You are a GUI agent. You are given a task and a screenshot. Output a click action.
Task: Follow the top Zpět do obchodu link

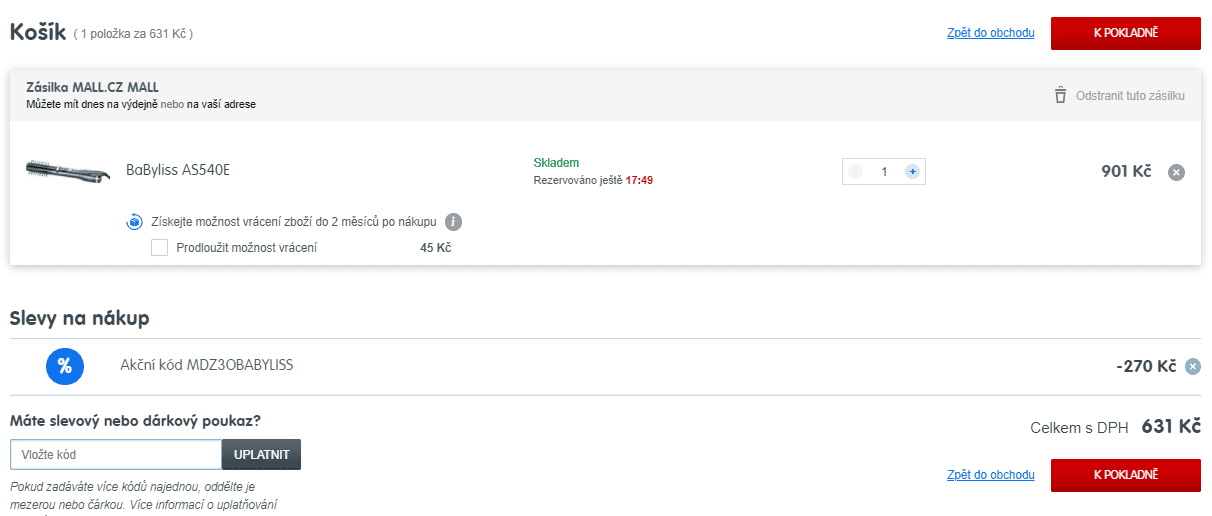coord(991,33)
